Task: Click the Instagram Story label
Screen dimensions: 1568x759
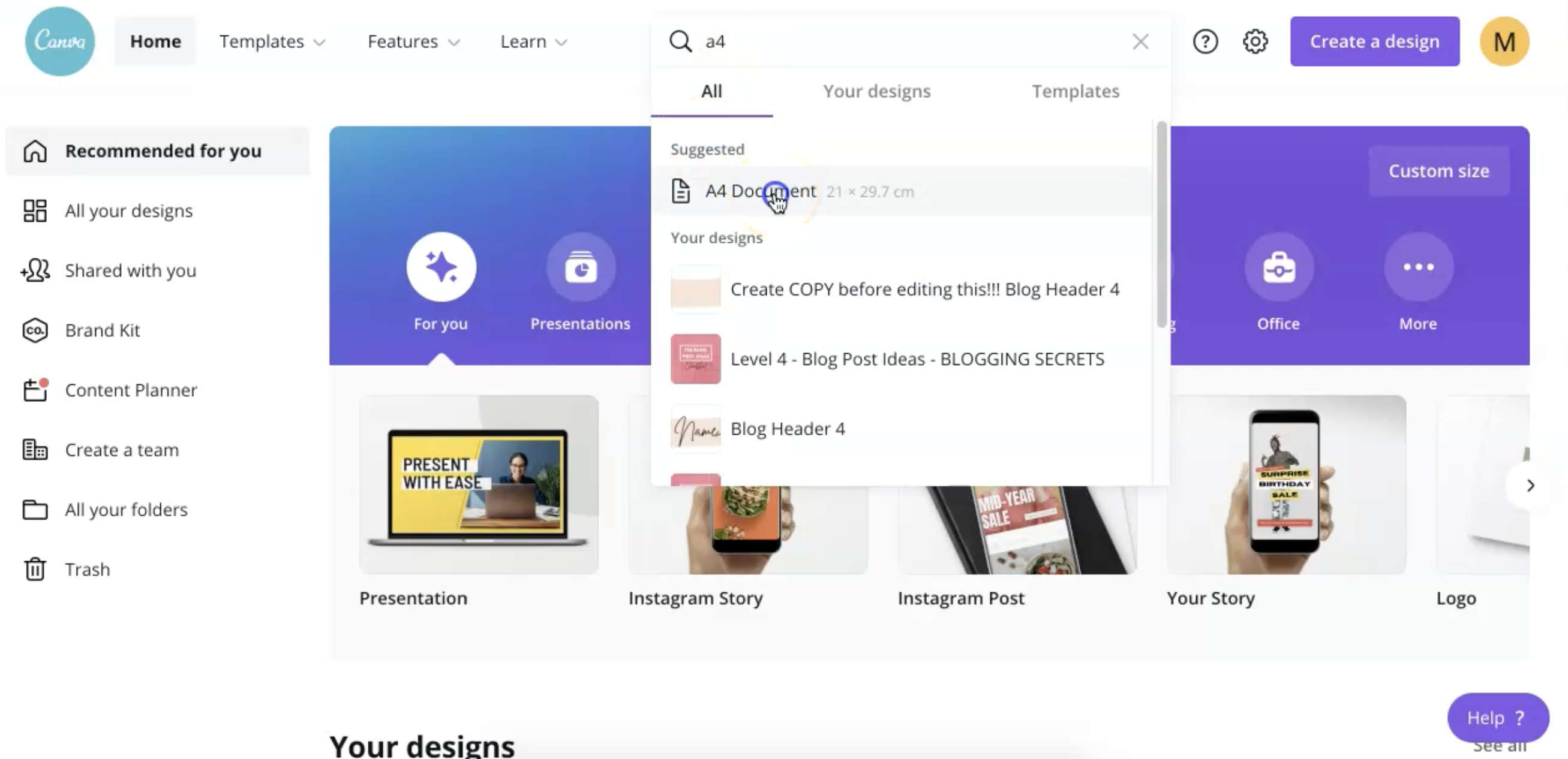Action: (x=696, y=598)
